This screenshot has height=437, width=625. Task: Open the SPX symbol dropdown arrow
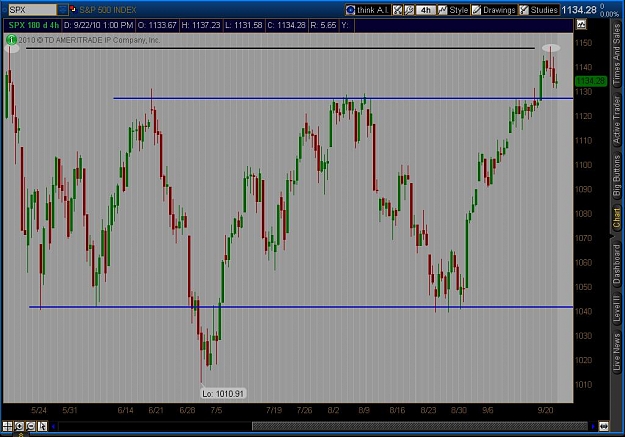[x=63, y=10]
